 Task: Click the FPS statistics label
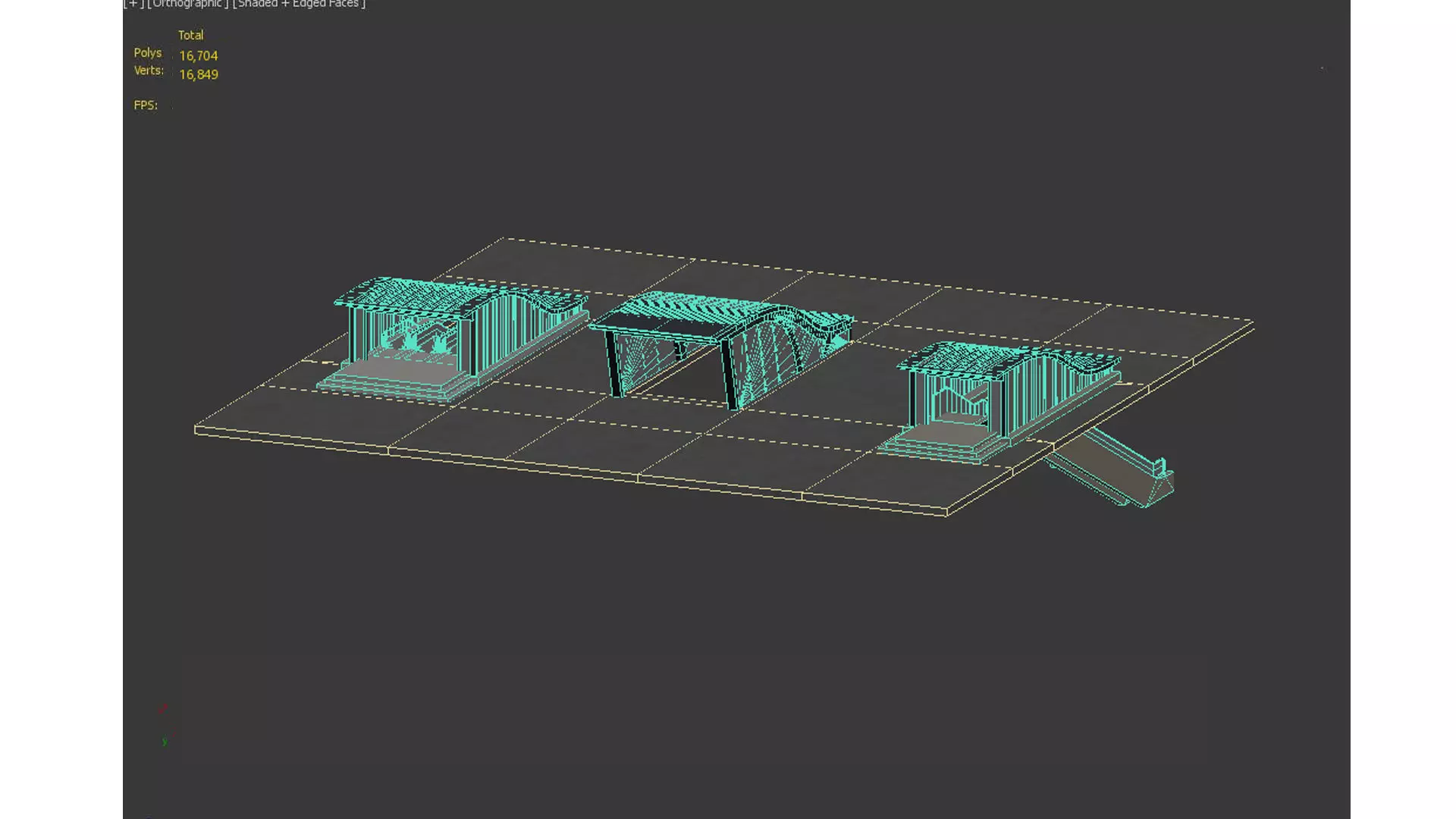click(146, 105)
